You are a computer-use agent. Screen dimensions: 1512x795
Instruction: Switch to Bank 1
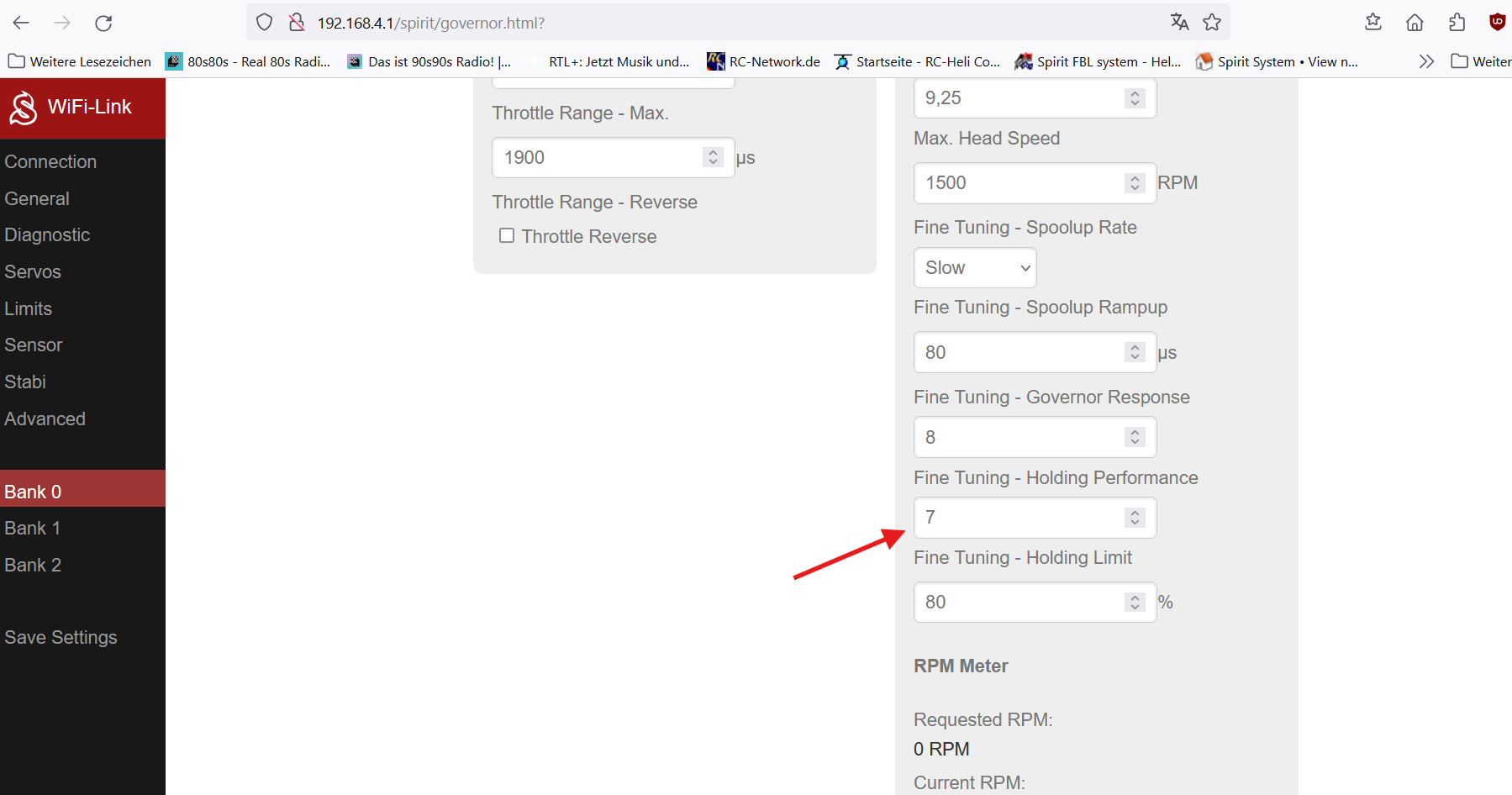(33, 529)
